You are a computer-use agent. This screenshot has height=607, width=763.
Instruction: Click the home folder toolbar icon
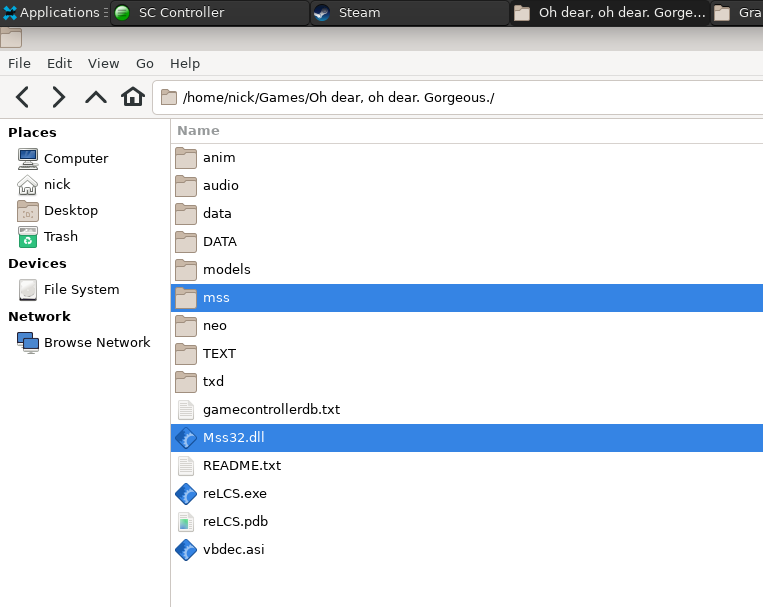click(133, 97)
